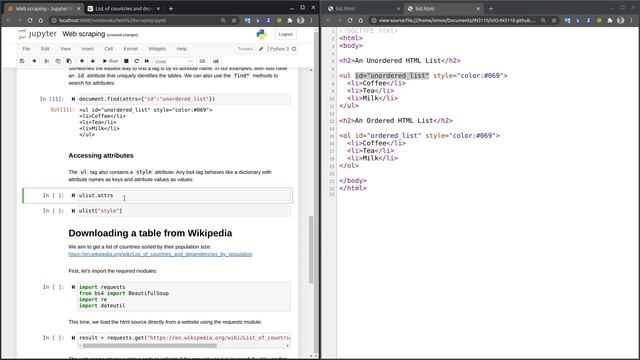Viewport: 640px width, 360px height.
Task: Save notebook with the floppy disk icon
Action: click(22, 61)
